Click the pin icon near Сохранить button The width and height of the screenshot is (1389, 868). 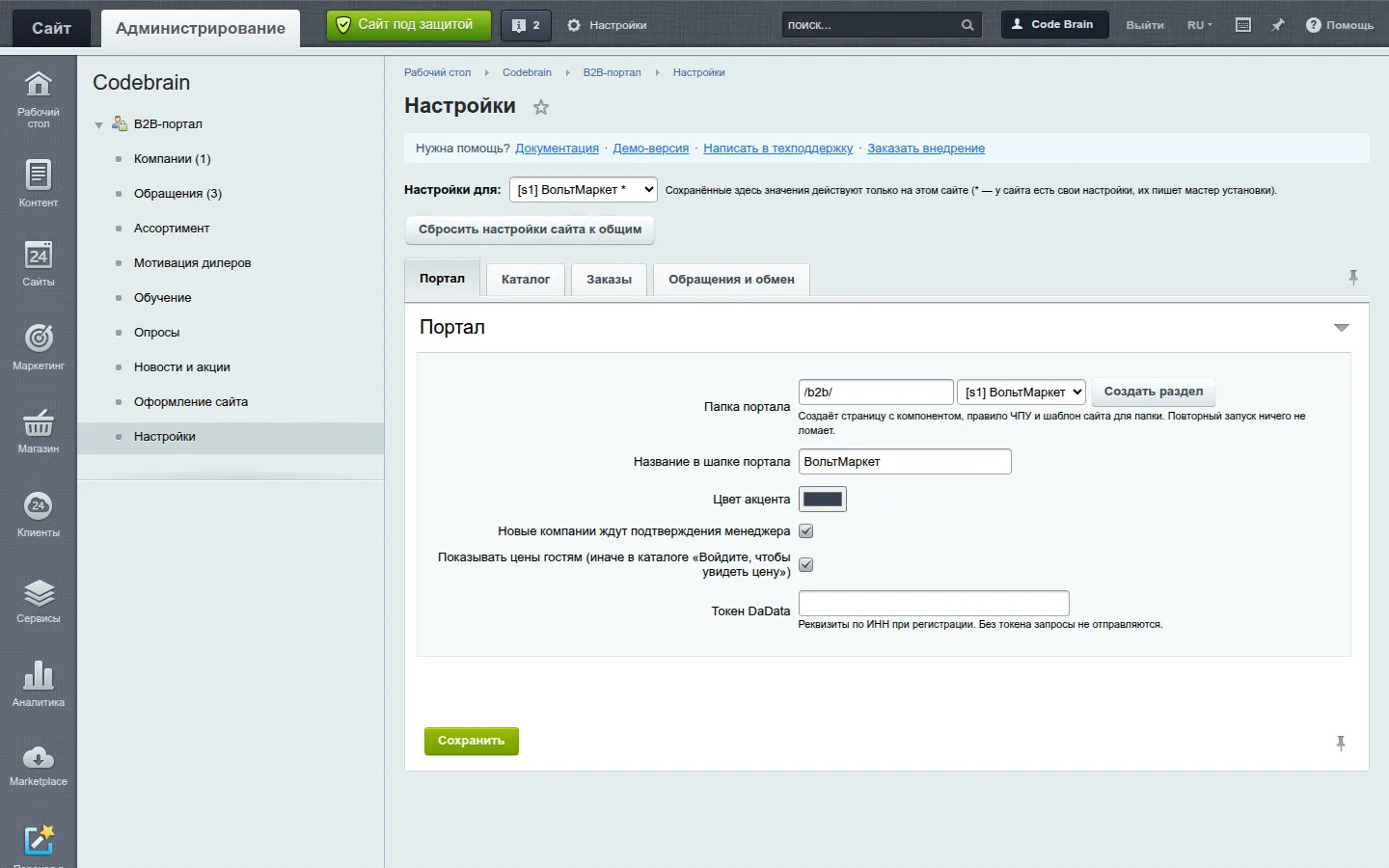click(x=1341, y=743)
